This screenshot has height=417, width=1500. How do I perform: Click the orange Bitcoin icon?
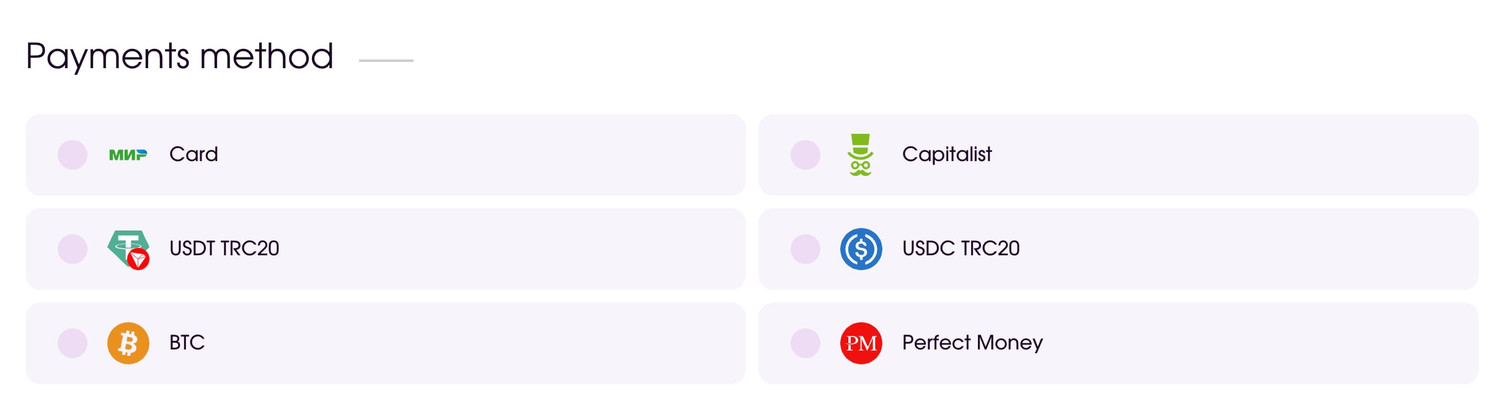pyautogui.click(x=128, y=343)
